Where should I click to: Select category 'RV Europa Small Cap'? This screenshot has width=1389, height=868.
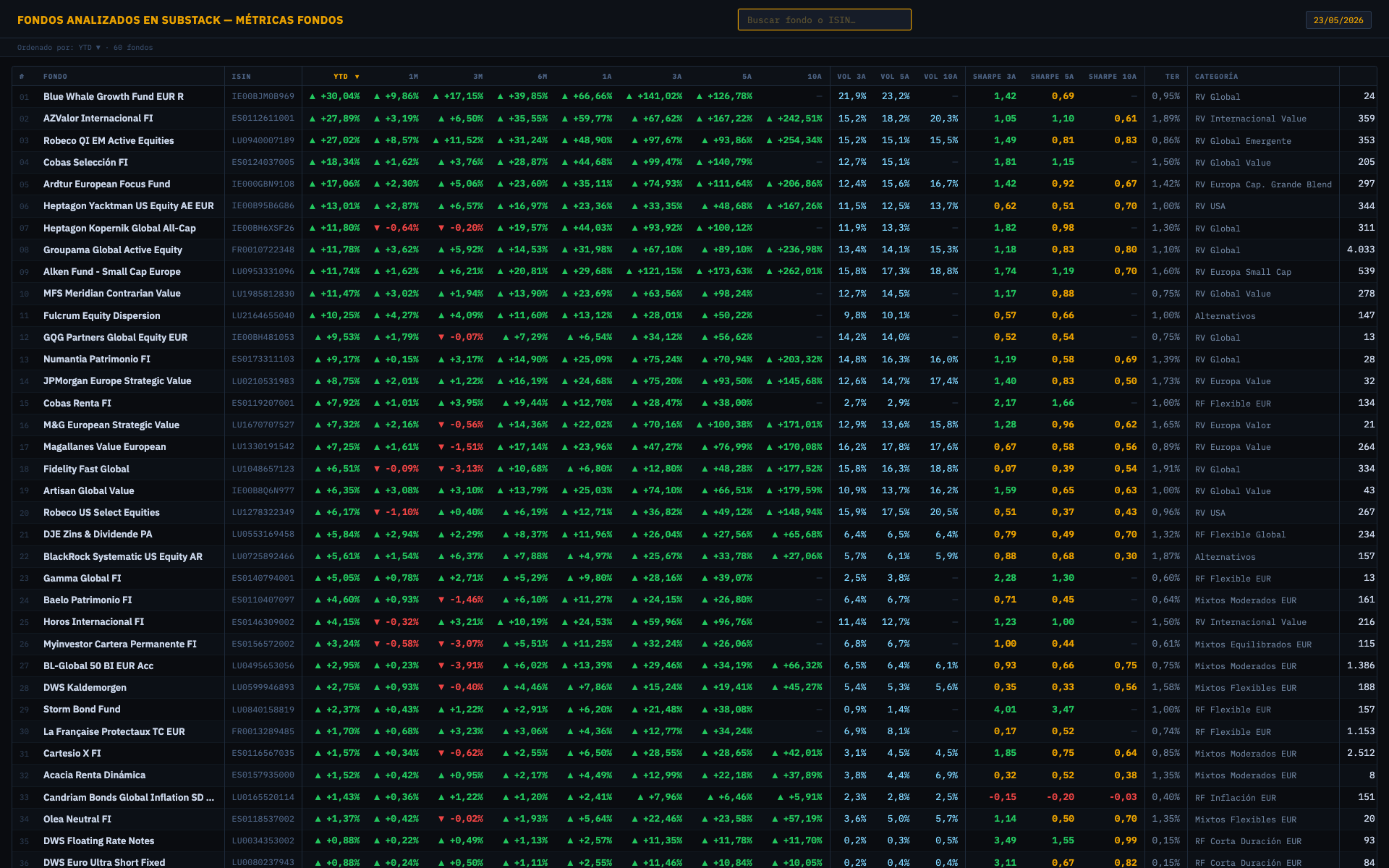point(1243,272)
